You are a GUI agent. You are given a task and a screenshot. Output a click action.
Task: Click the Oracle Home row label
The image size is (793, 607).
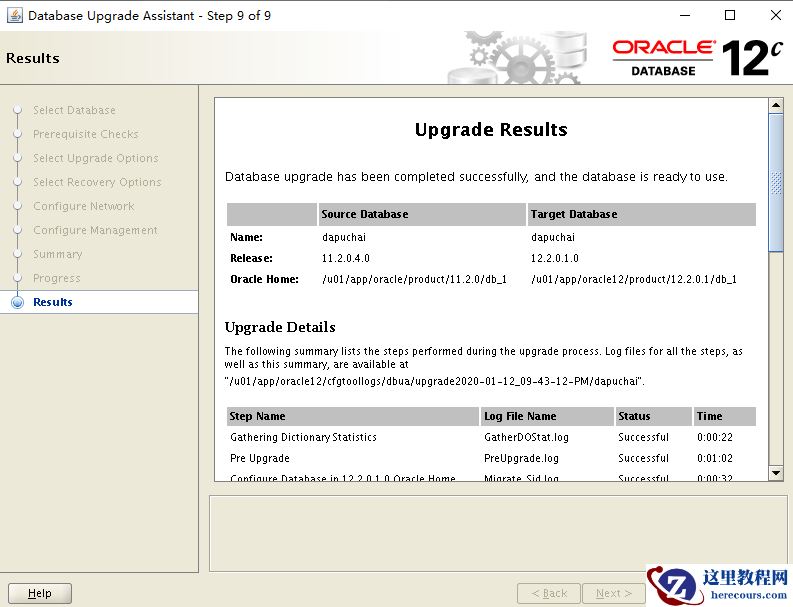[264, 279]
